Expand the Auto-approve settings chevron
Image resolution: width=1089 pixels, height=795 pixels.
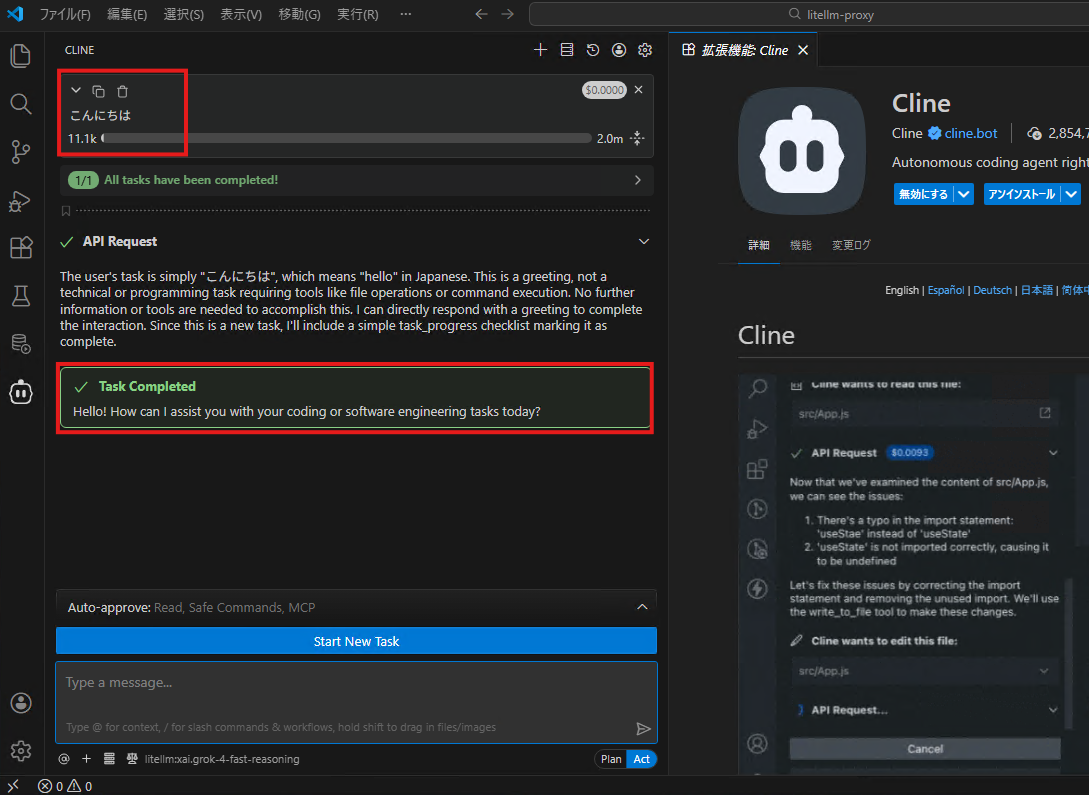click(642, 607)
